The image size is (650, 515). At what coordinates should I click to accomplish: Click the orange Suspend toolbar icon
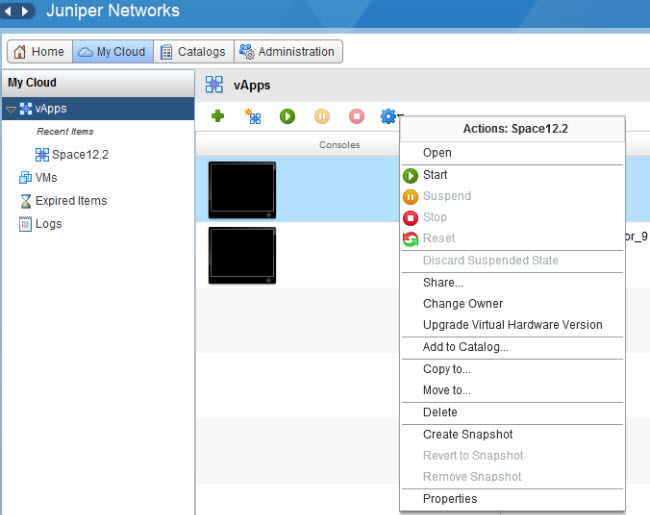click(x=322, y=117)
